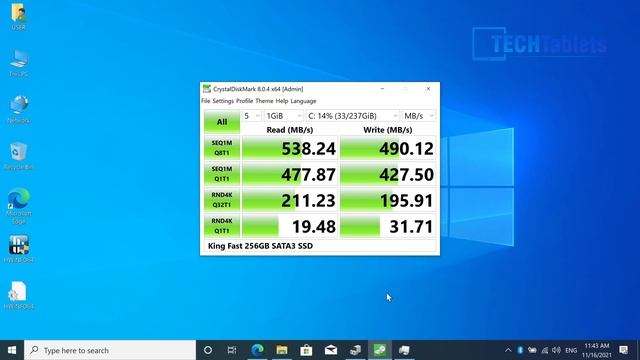Open Cortana from the taskbar
This screenshot has height=360, width=640.
click(x=208, y=350)
